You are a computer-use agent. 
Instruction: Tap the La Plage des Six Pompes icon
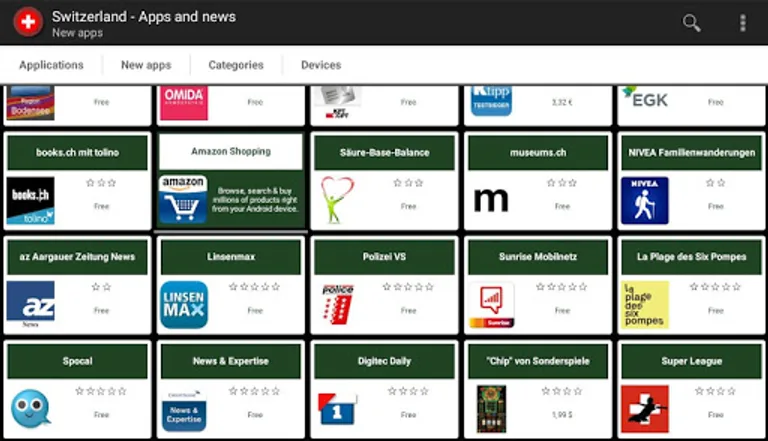pos(645,304)
